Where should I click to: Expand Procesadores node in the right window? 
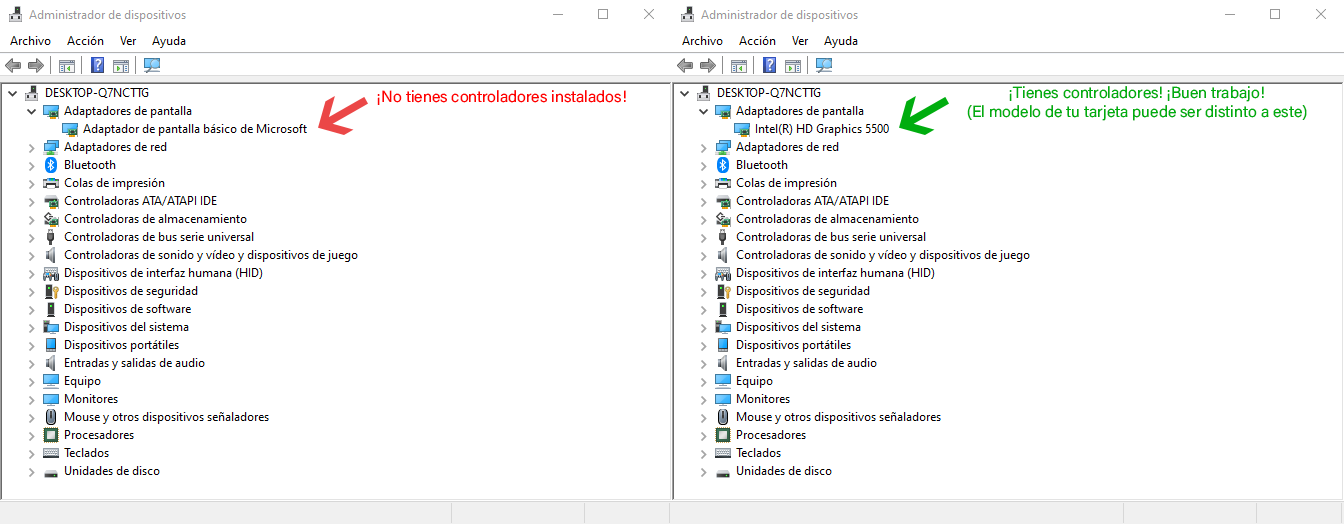tap(704, 435)
